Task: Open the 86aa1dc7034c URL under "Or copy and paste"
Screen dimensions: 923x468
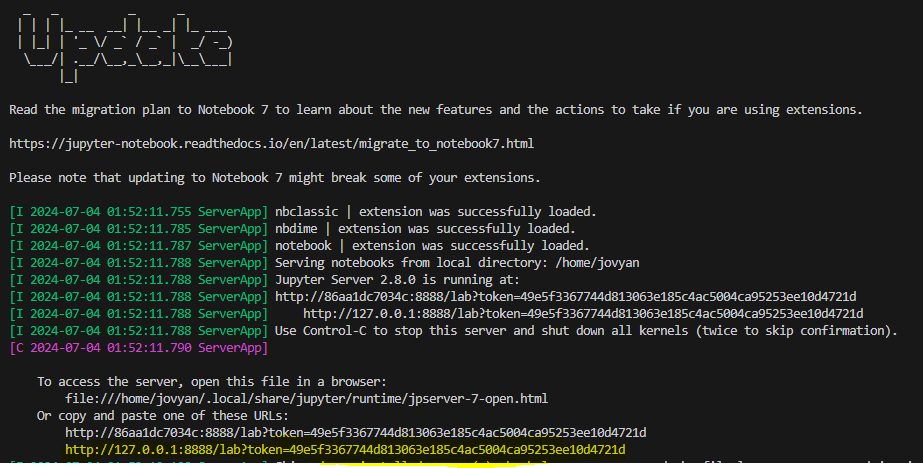Action: (355, 433)
